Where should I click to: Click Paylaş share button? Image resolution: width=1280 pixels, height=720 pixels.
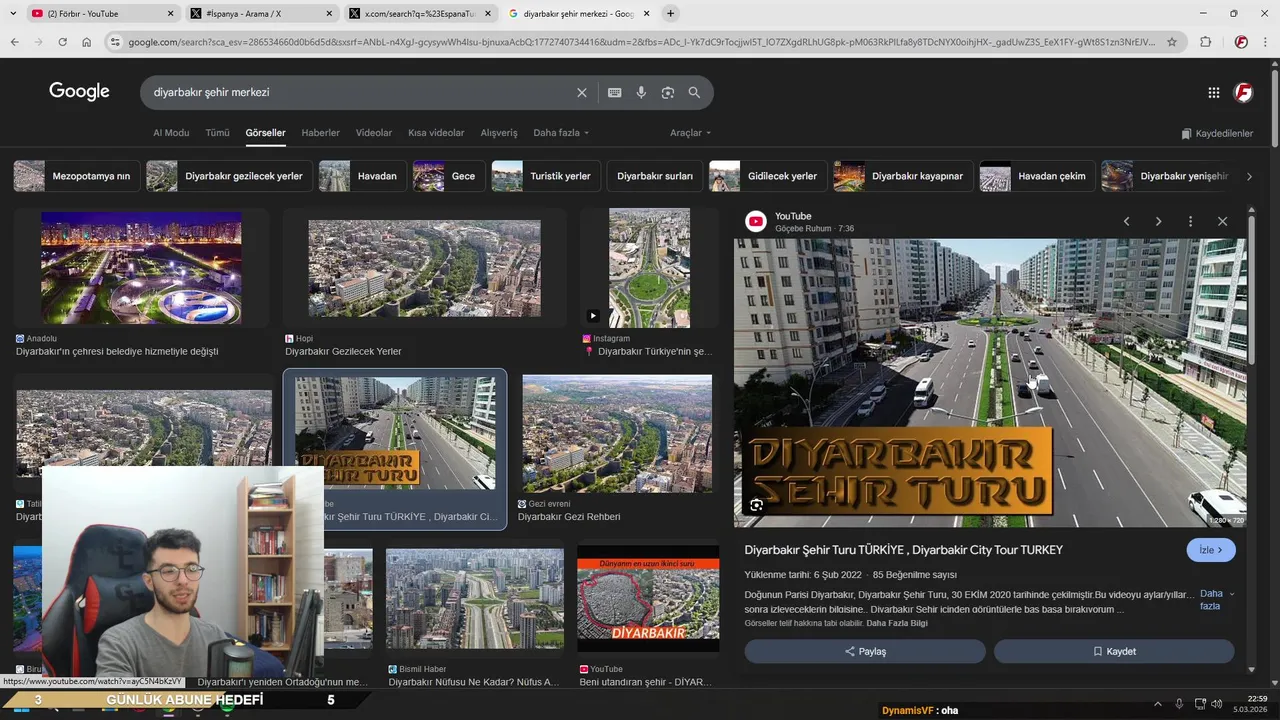pos(865,651)
